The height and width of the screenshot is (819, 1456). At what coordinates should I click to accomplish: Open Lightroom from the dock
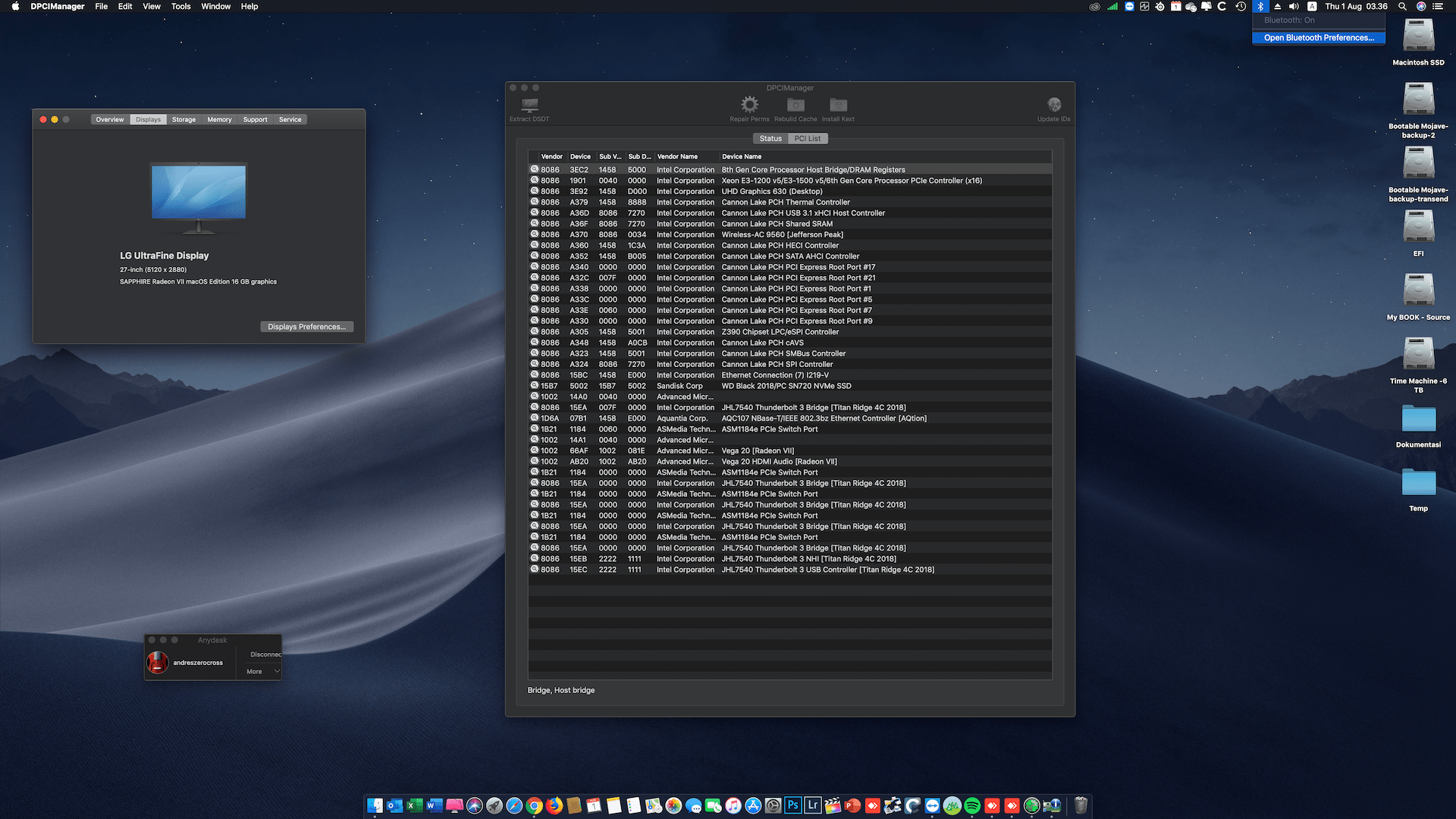point(813,805)
